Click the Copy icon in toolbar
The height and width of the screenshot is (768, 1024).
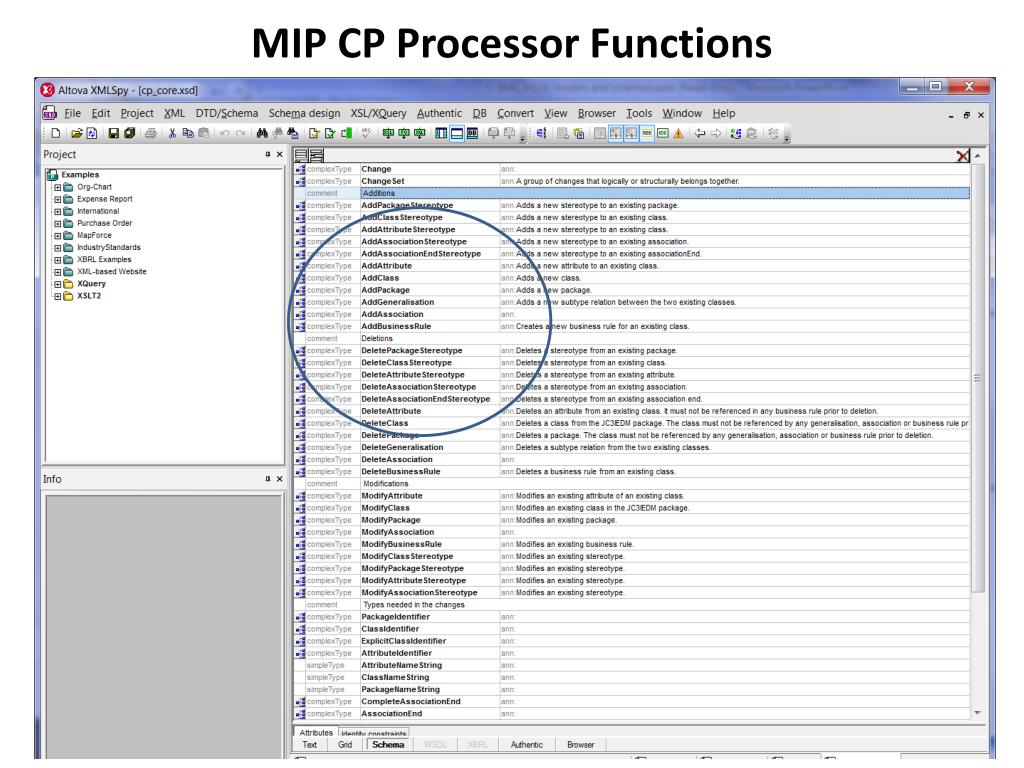point(188,133)
